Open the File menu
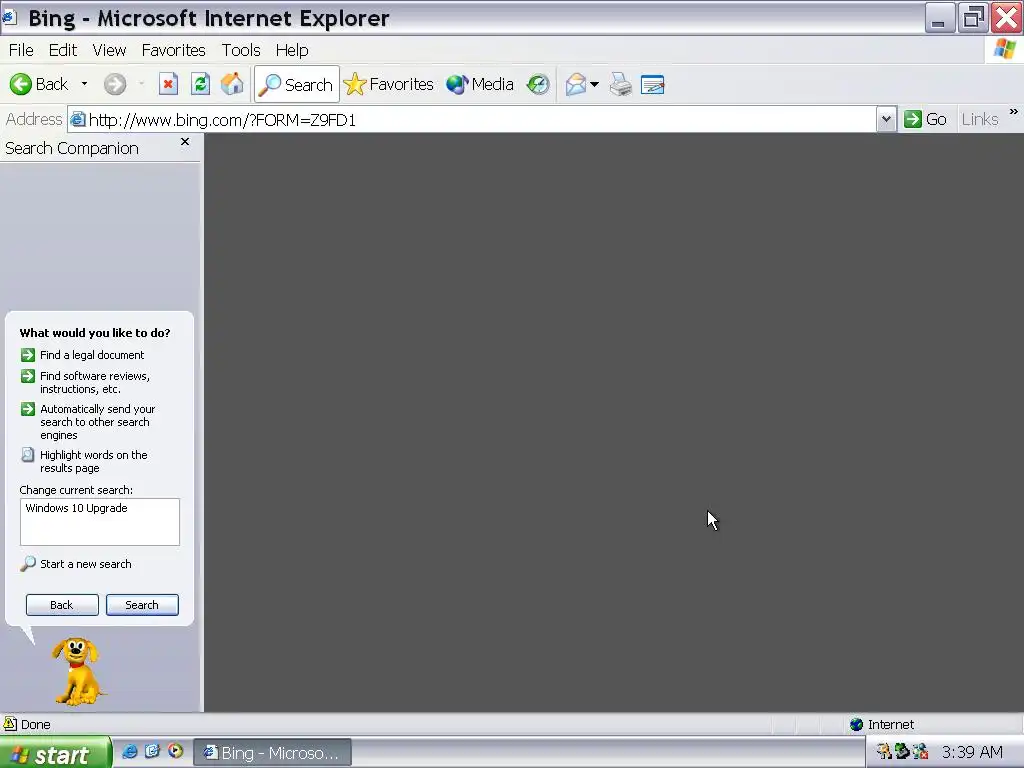 coord(21,50)
